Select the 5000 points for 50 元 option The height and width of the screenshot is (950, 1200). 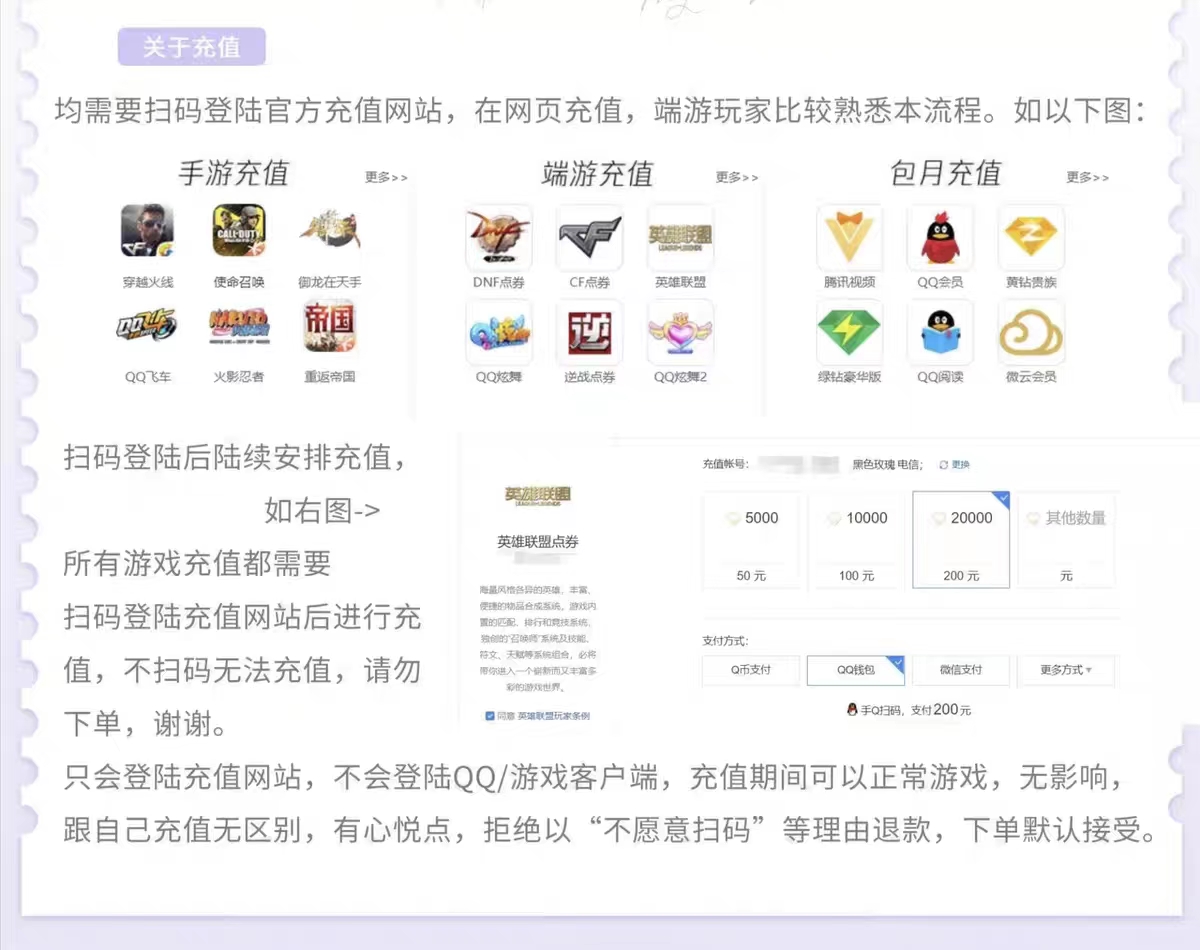tap(751, 540)
